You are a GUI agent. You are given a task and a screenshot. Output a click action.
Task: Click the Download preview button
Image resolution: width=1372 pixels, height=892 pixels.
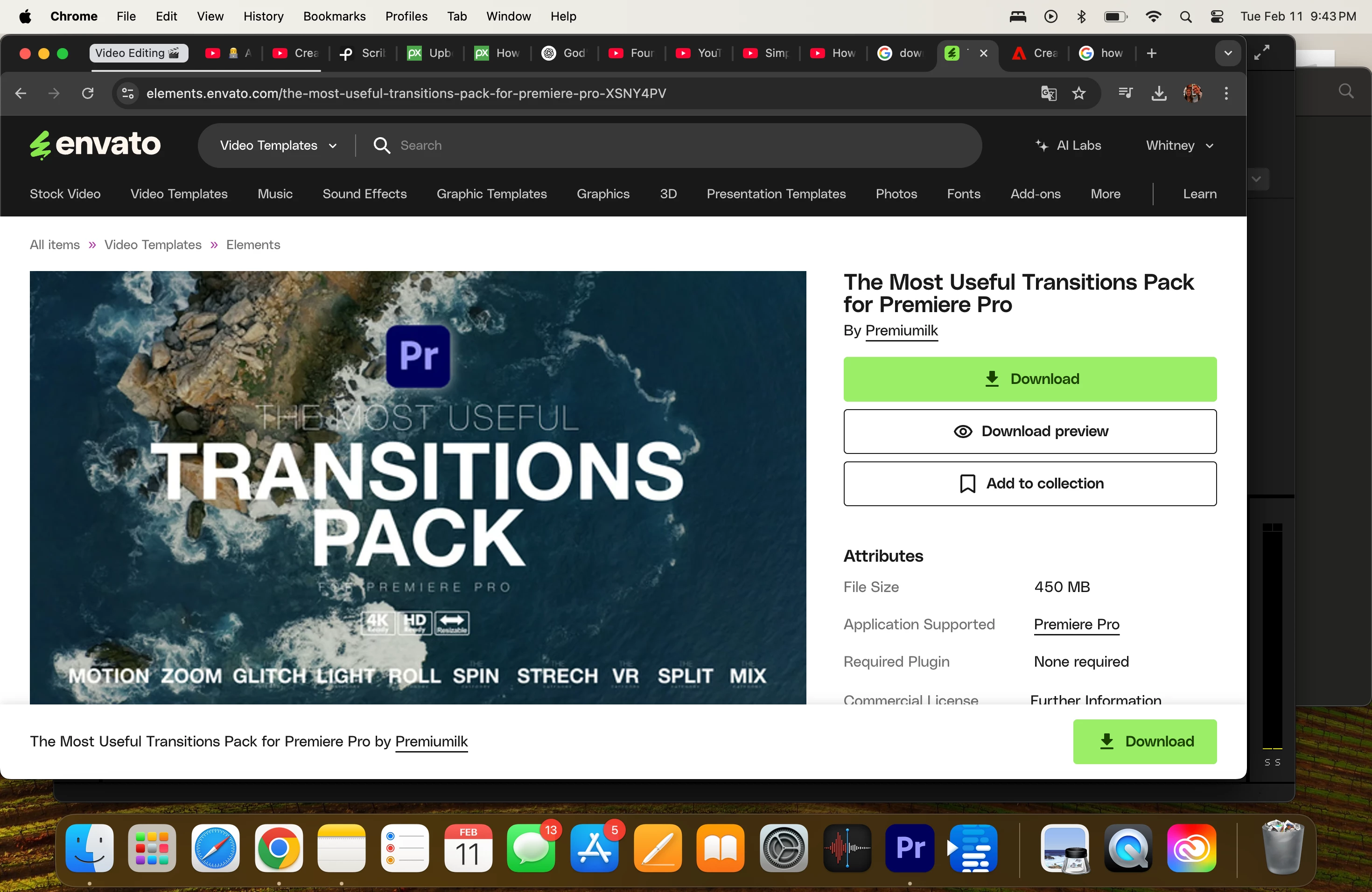click(x=1029, y=432)
